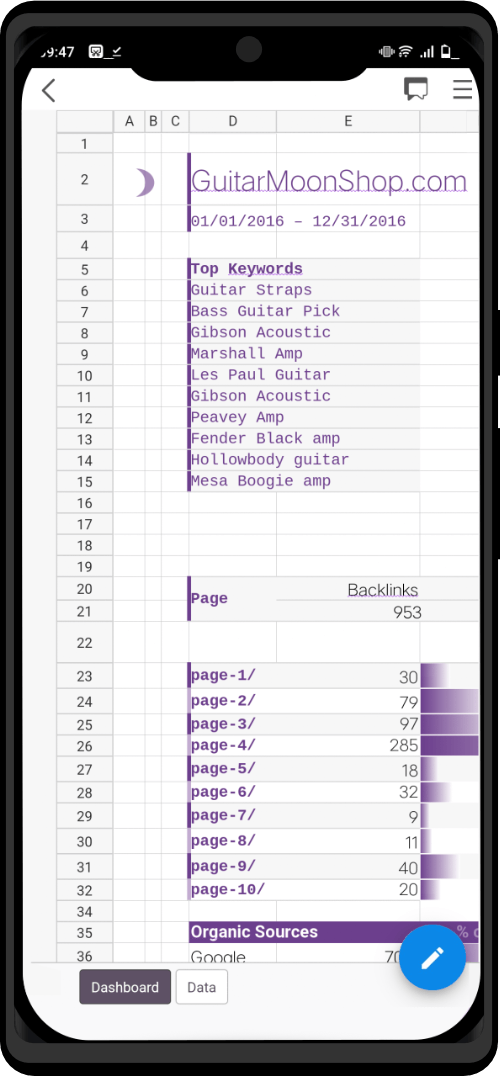Screen dimensions: 500x1076
Task: Tap the Wi-Fi status bar icon
Action: click(x=405, y=51)
